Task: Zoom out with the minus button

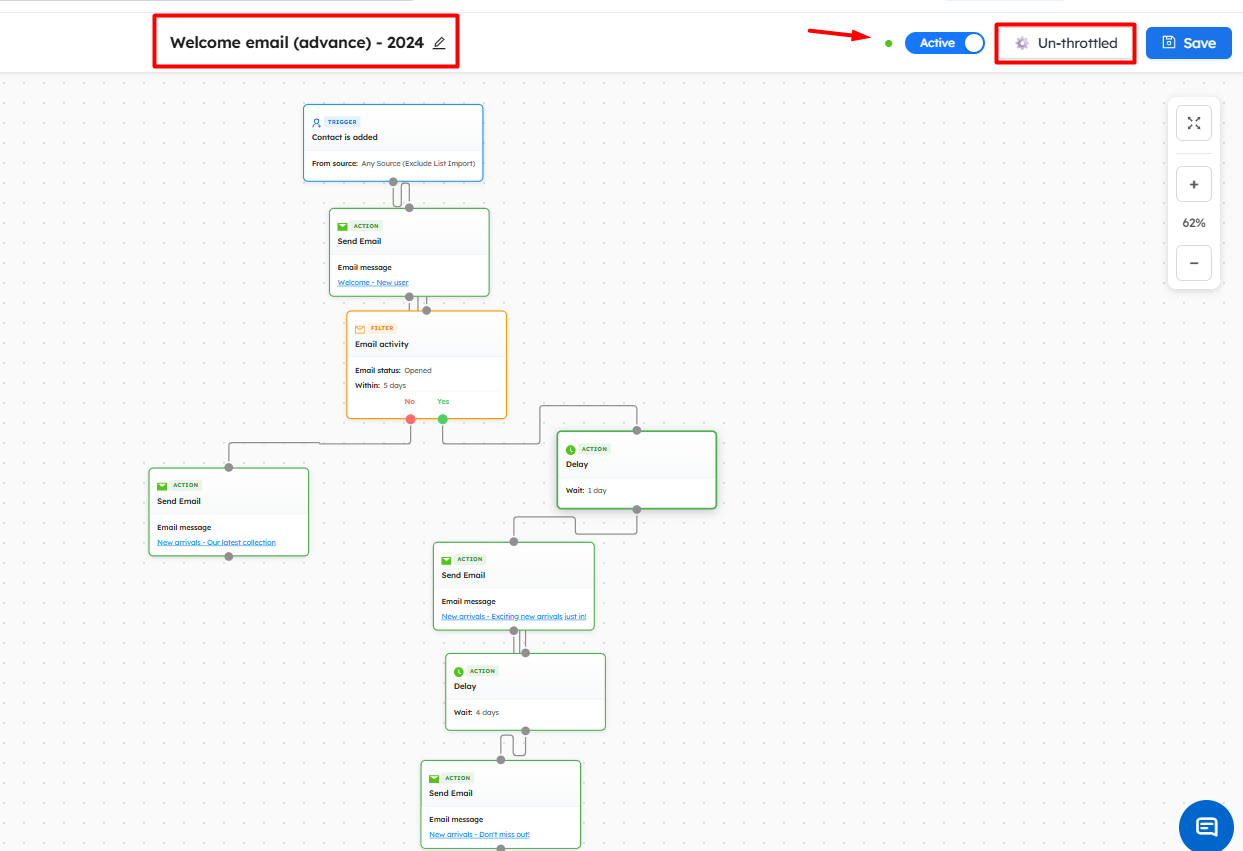Action: click(1193, 263)
